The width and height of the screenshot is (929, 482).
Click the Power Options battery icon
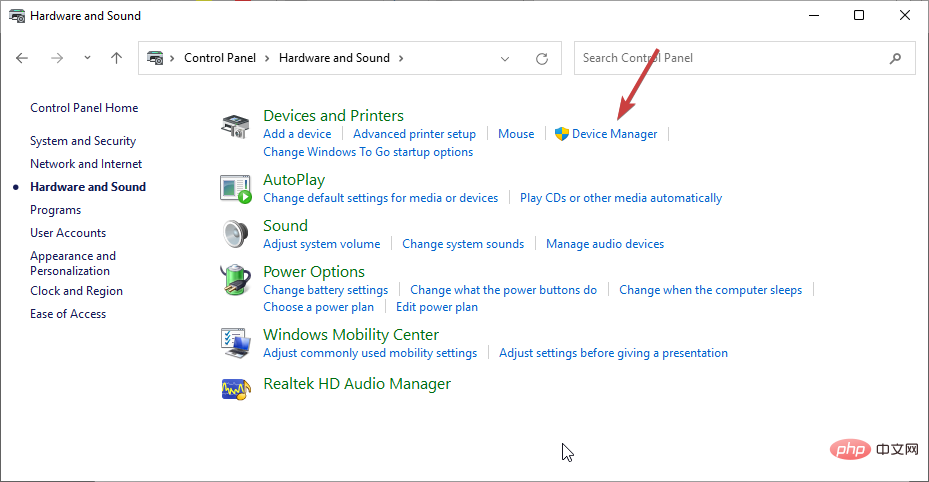tap(235, 279)
